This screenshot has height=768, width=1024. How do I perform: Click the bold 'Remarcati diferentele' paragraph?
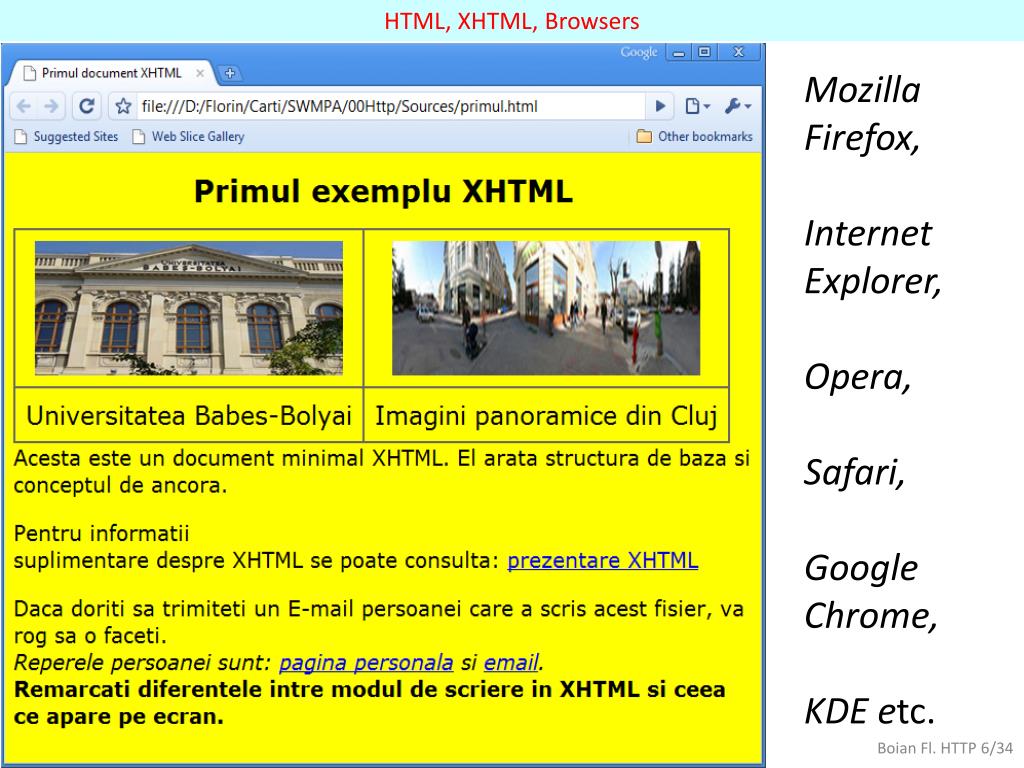coord(370,703)
